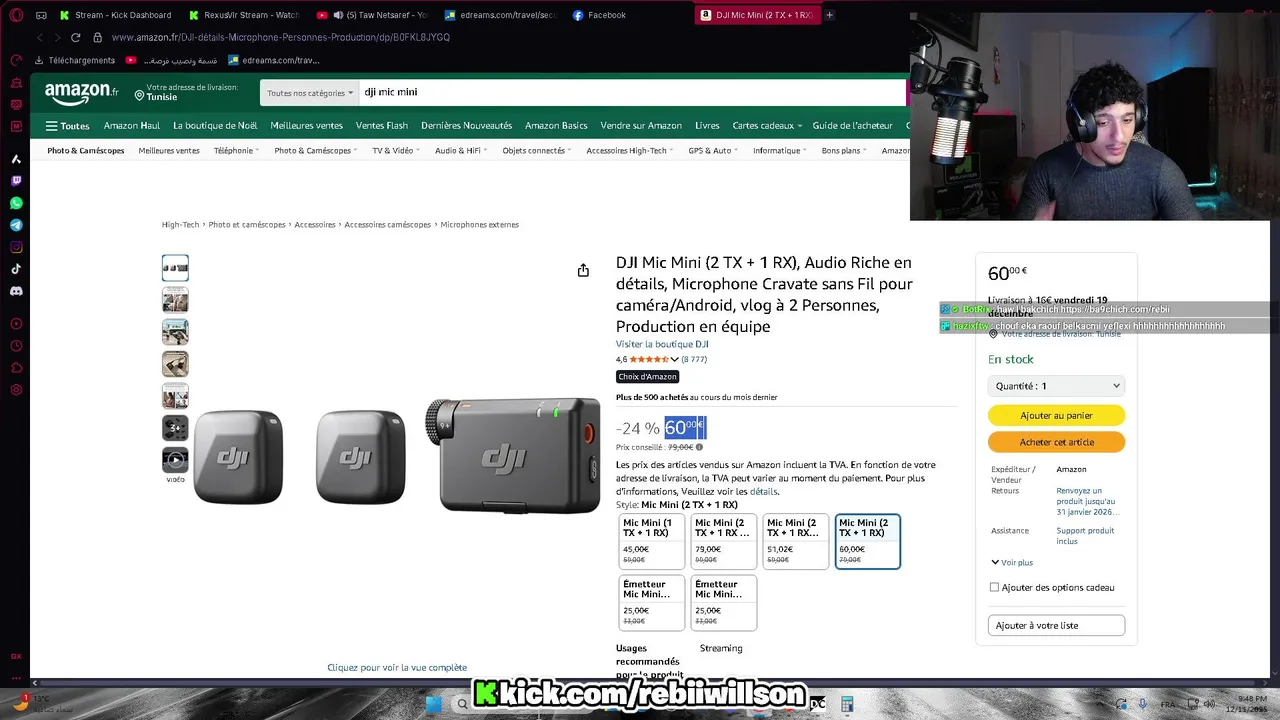The image size is (1280, 720).
Task: Open the Opera menu logo
Action: (x=16, y=15)
